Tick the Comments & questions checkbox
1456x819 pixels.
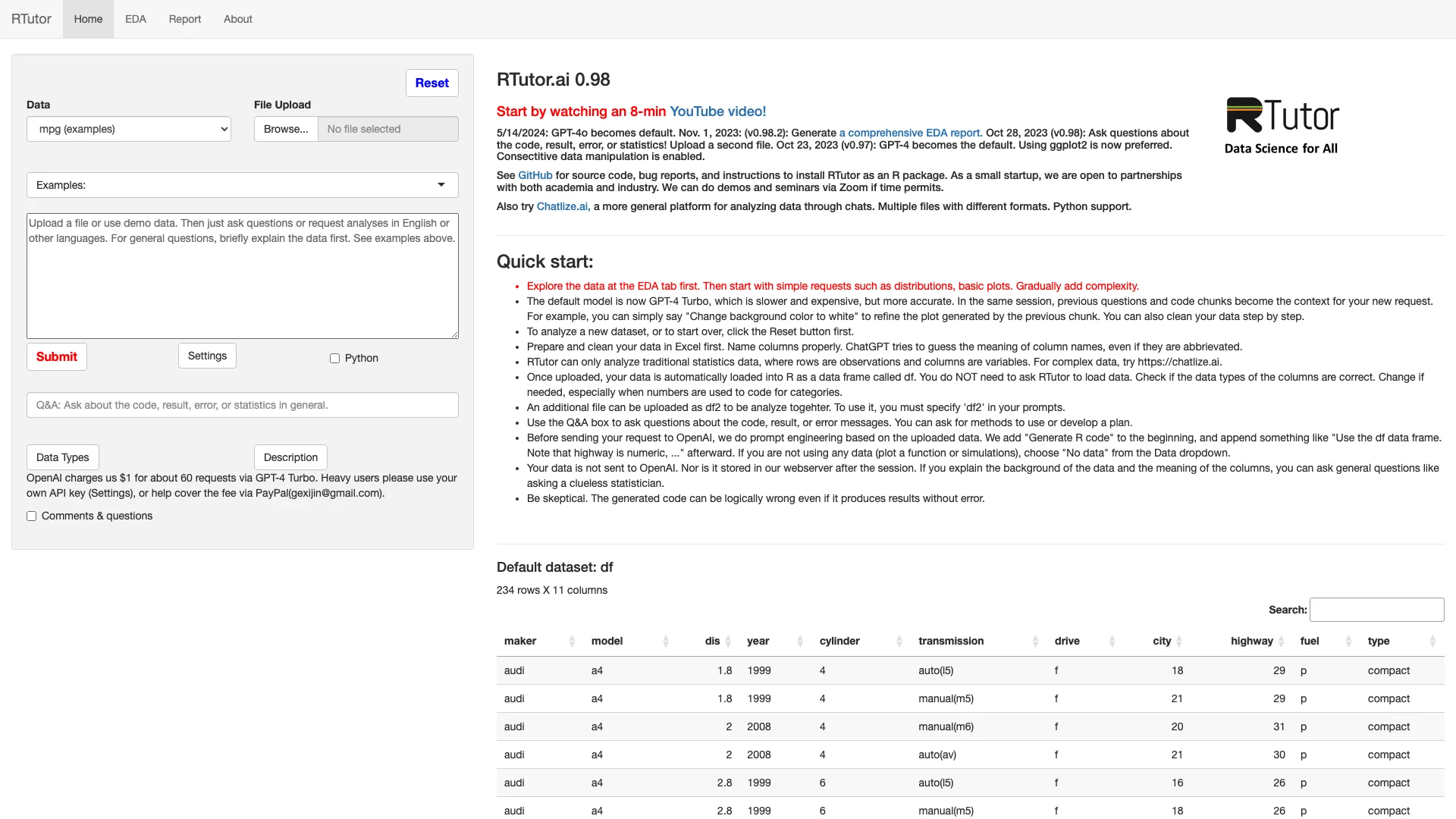pyautogui.click(x=32, y=516)
